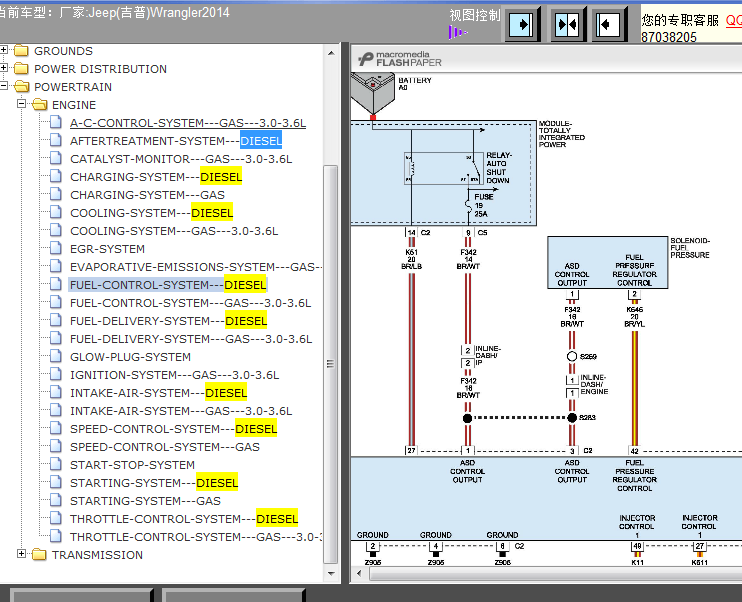Select EVAPORATIVE-EMISSIONS-SYSTEM---GAS entry
This screenshot has width=742, height=602.
coord(196,267)
